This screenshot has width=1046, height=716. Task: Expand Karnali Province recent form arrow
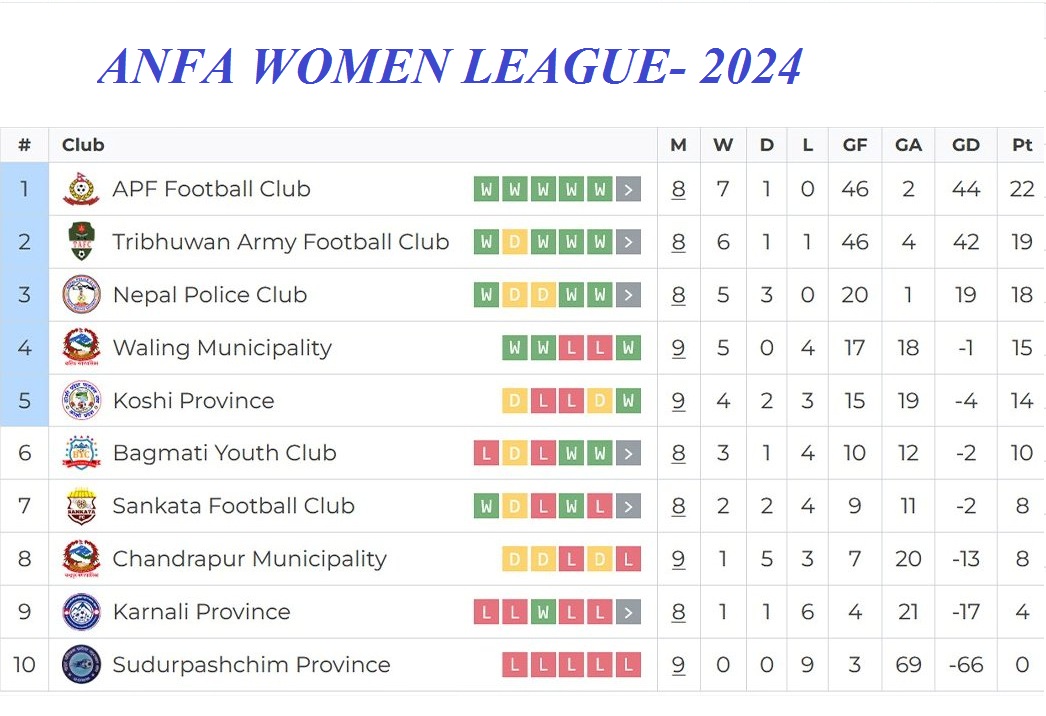(628, 612)
